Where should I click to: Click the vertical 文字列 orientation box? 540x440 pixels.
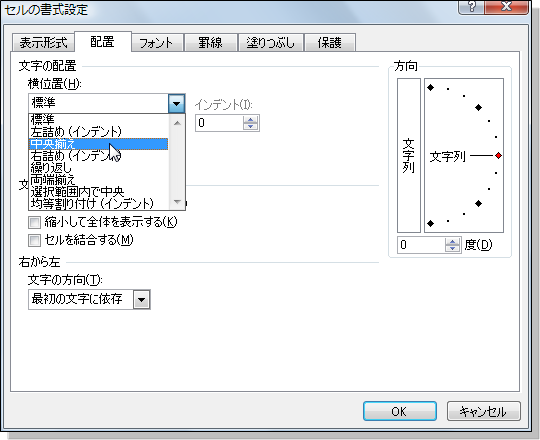click(409, 156)
